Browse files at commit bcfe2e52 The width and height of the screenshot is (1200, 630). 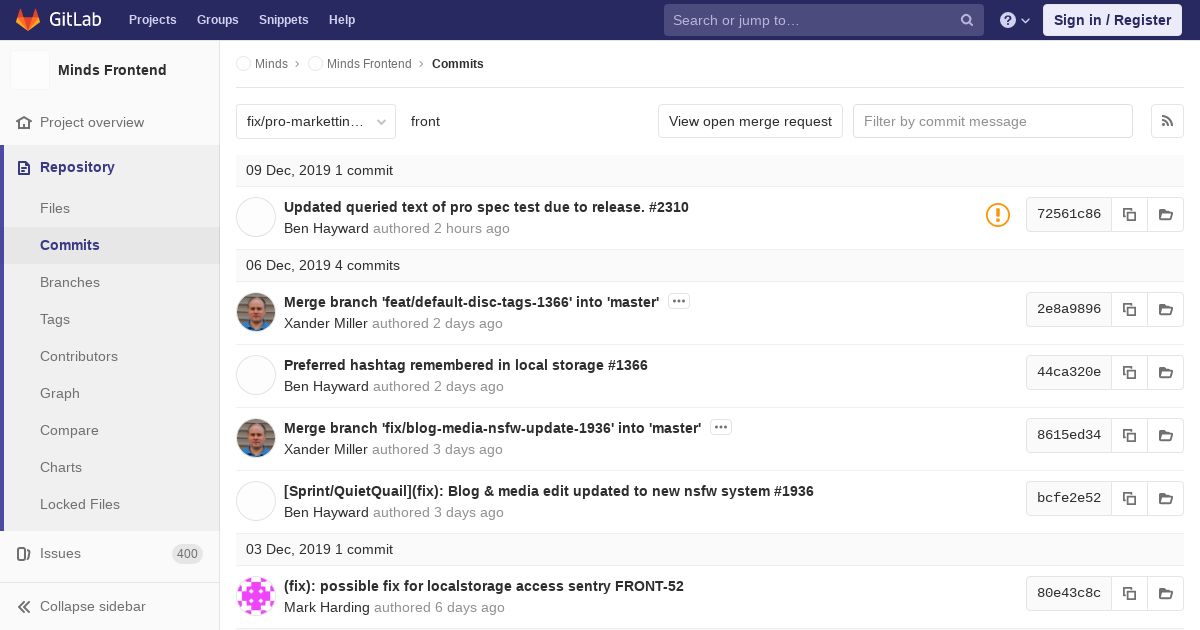point(1166,498)
